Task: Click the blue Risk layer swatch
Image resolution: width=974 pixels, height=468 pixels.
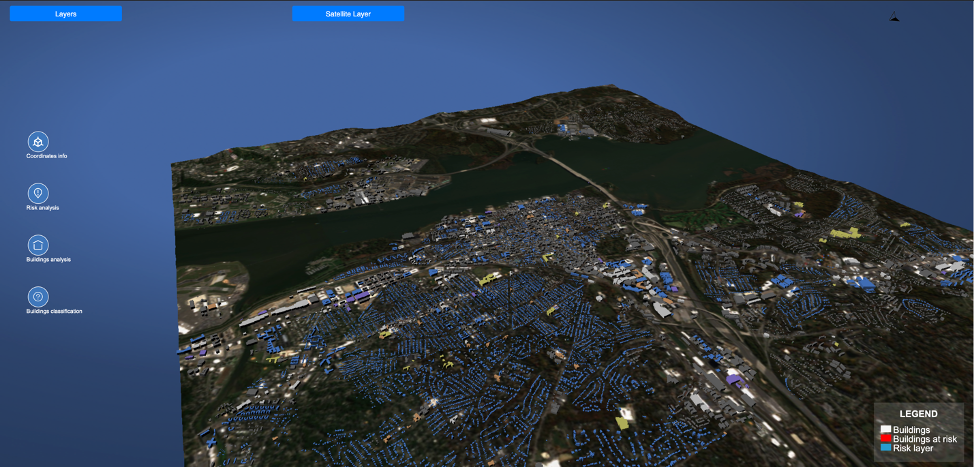Action: pyautogui.click(x=886, y=447)
